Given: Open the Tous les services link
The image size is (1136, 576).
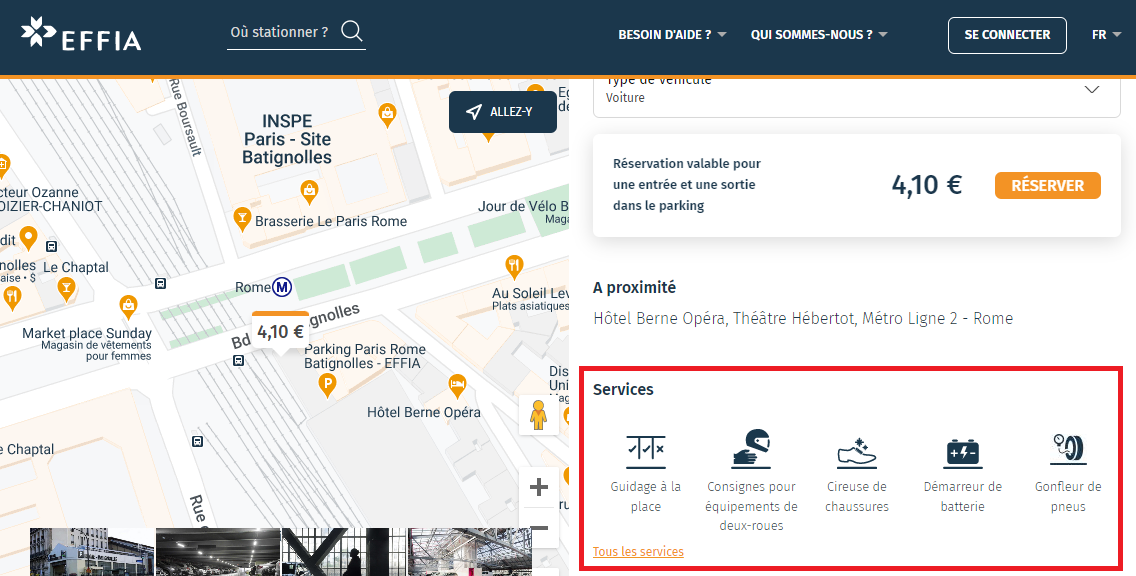Looking at the screenshot, I should click(x=638, y=551).
